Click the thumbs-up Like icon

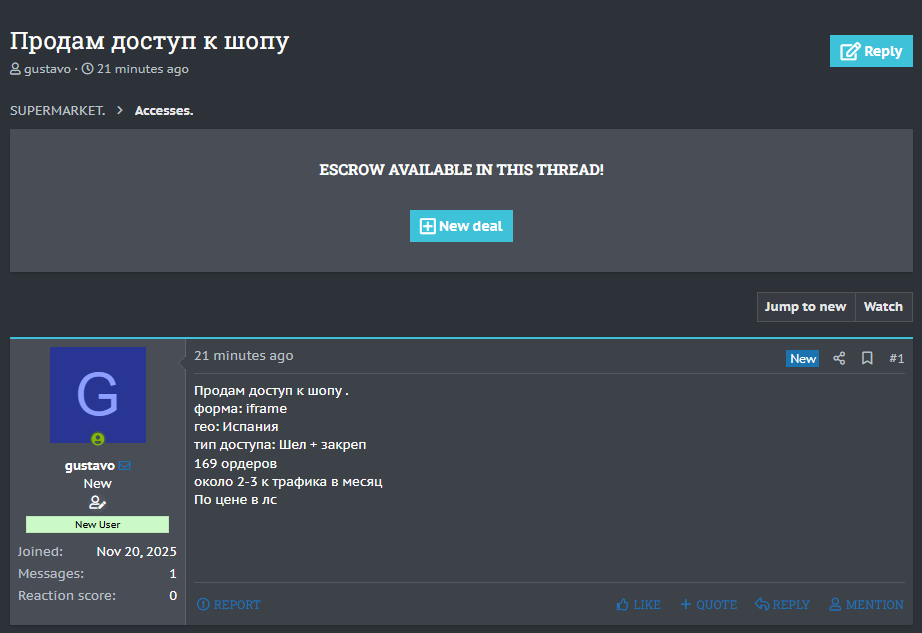(x=623, y=605)
